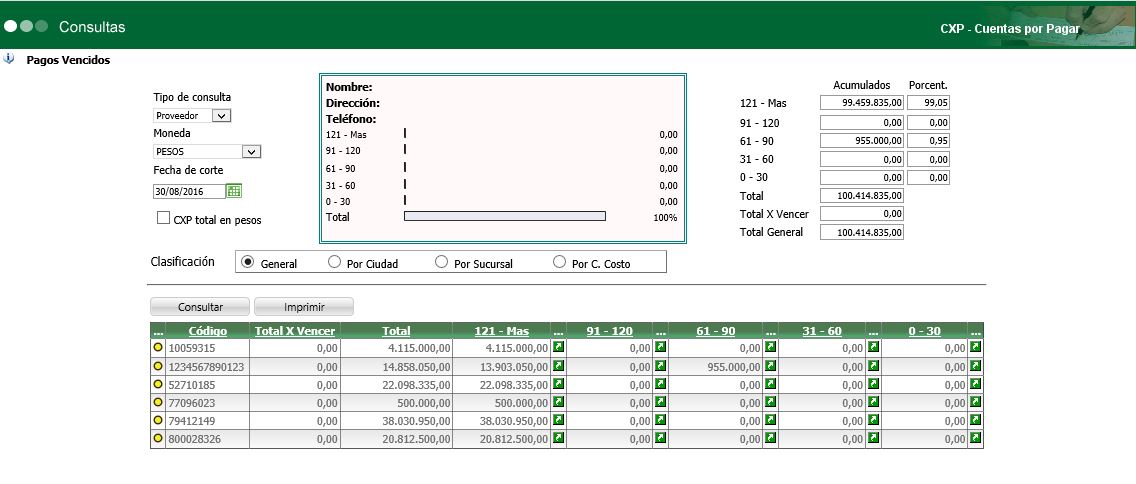
Task: Open 31 - 60 detail for 1234567890123
Action: [874, 366]
